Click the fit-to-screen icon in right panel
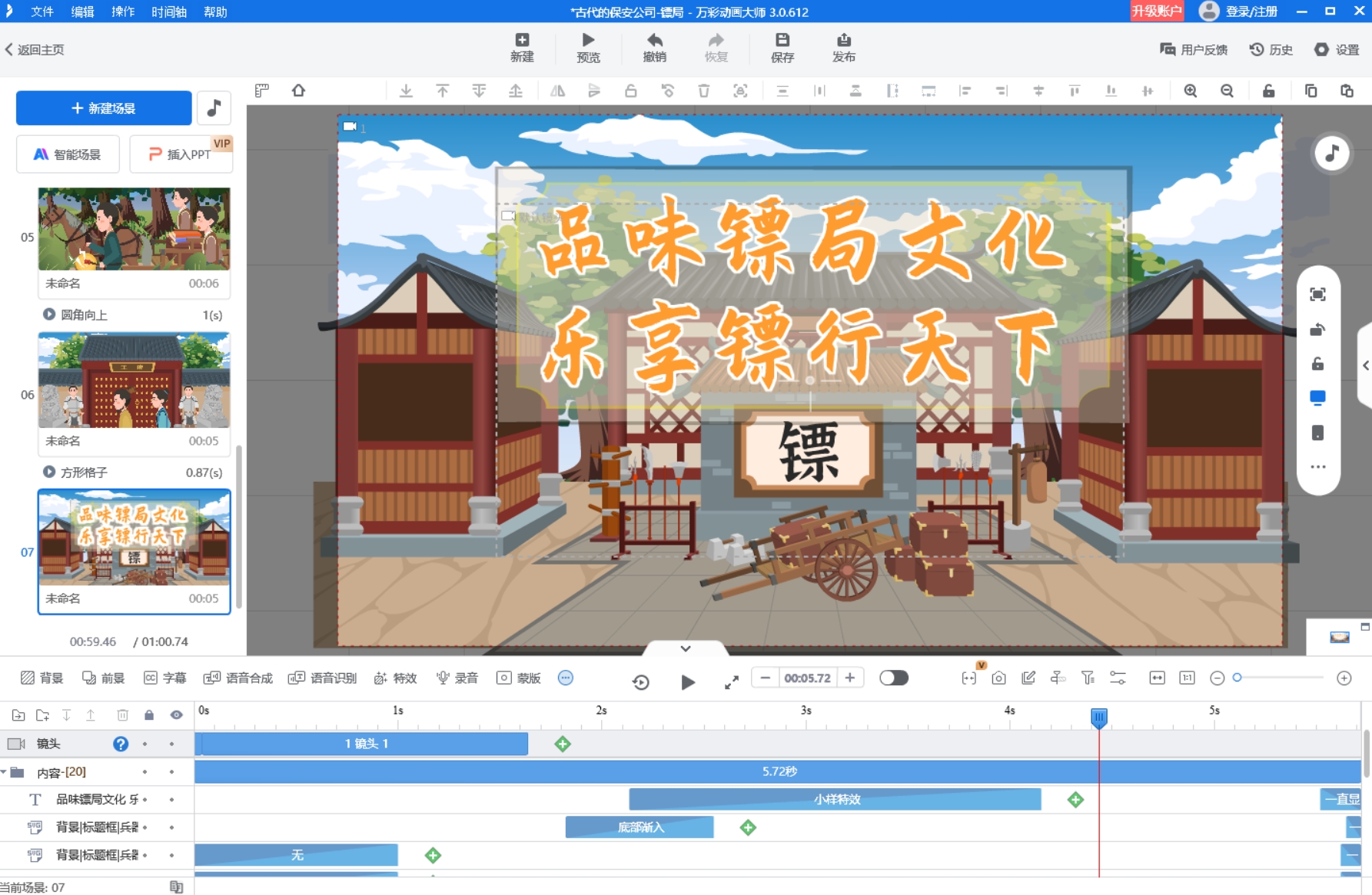The width and height of the screenshot is (1372, 895). (1317, 294)
